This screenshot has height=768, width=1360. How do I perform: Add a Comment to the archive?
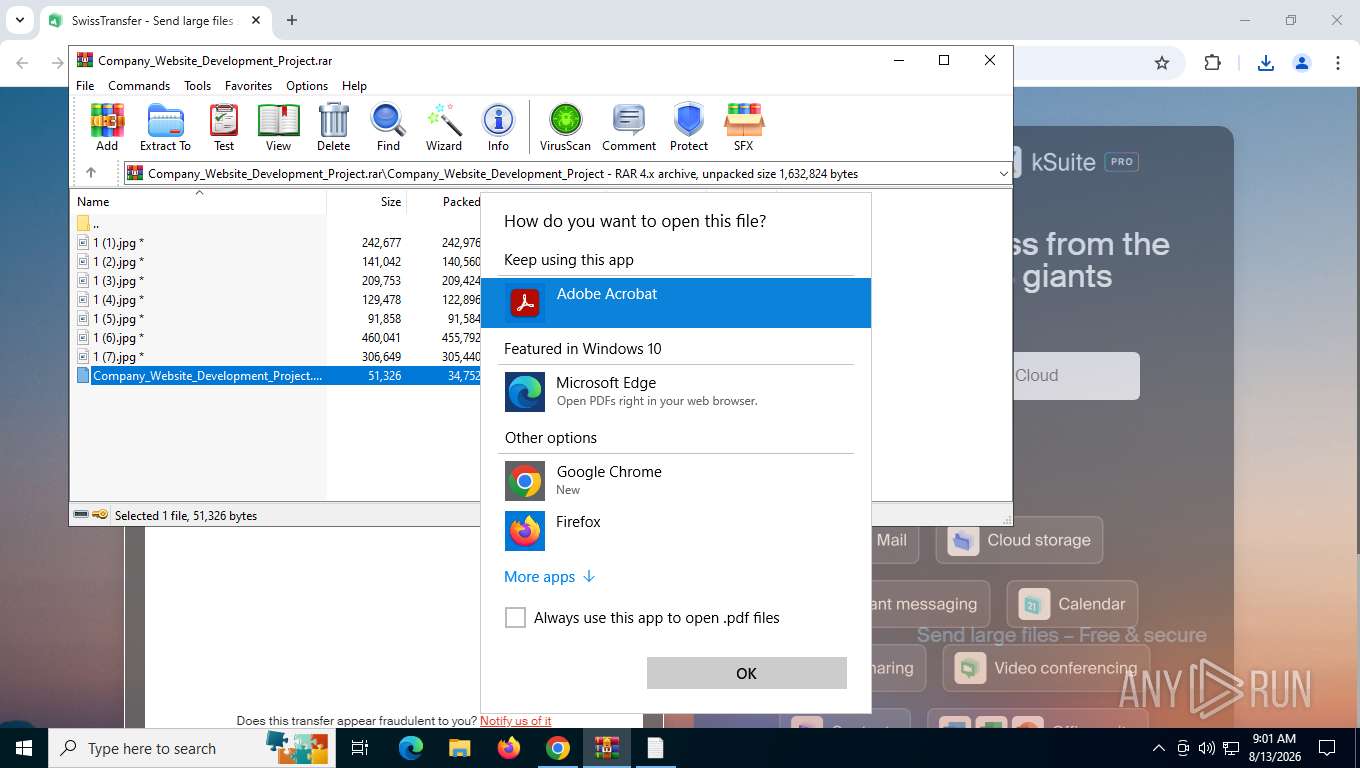(x=629, y=127)
